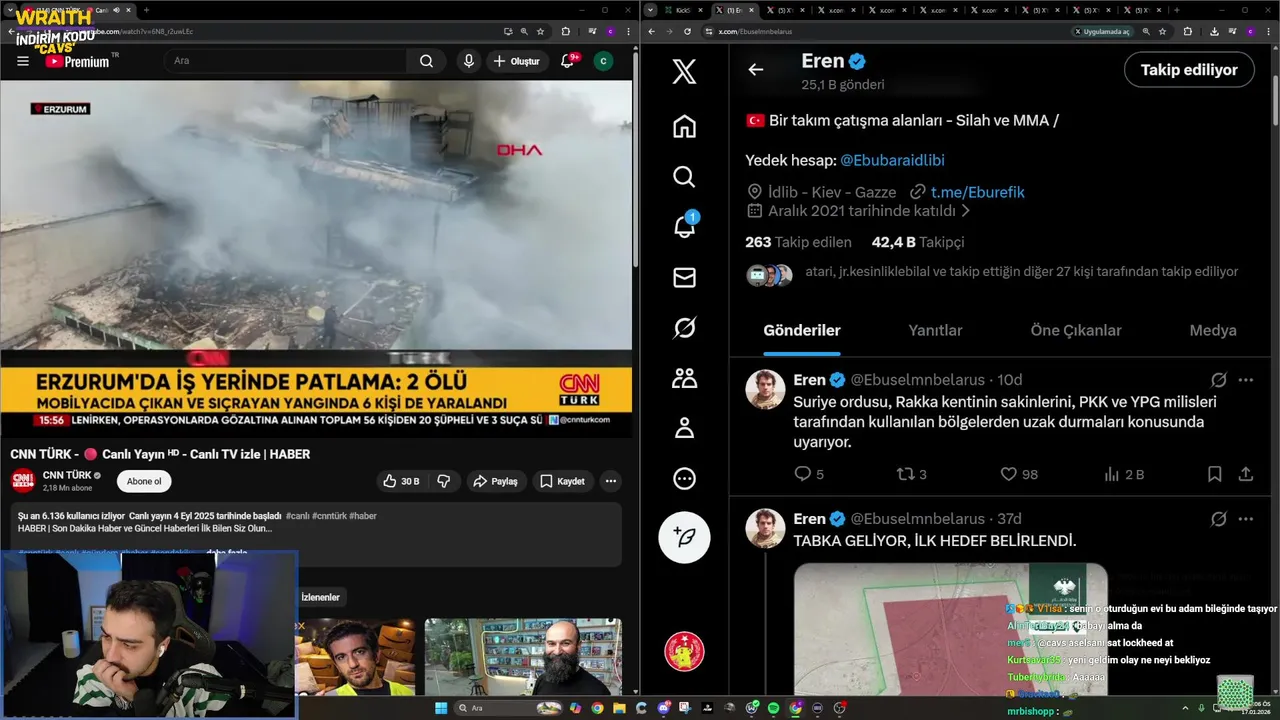Mute the CNN TÜRK tab audio
The height and width of the screenshot is (720, 1280).
[x=118, y=10]
